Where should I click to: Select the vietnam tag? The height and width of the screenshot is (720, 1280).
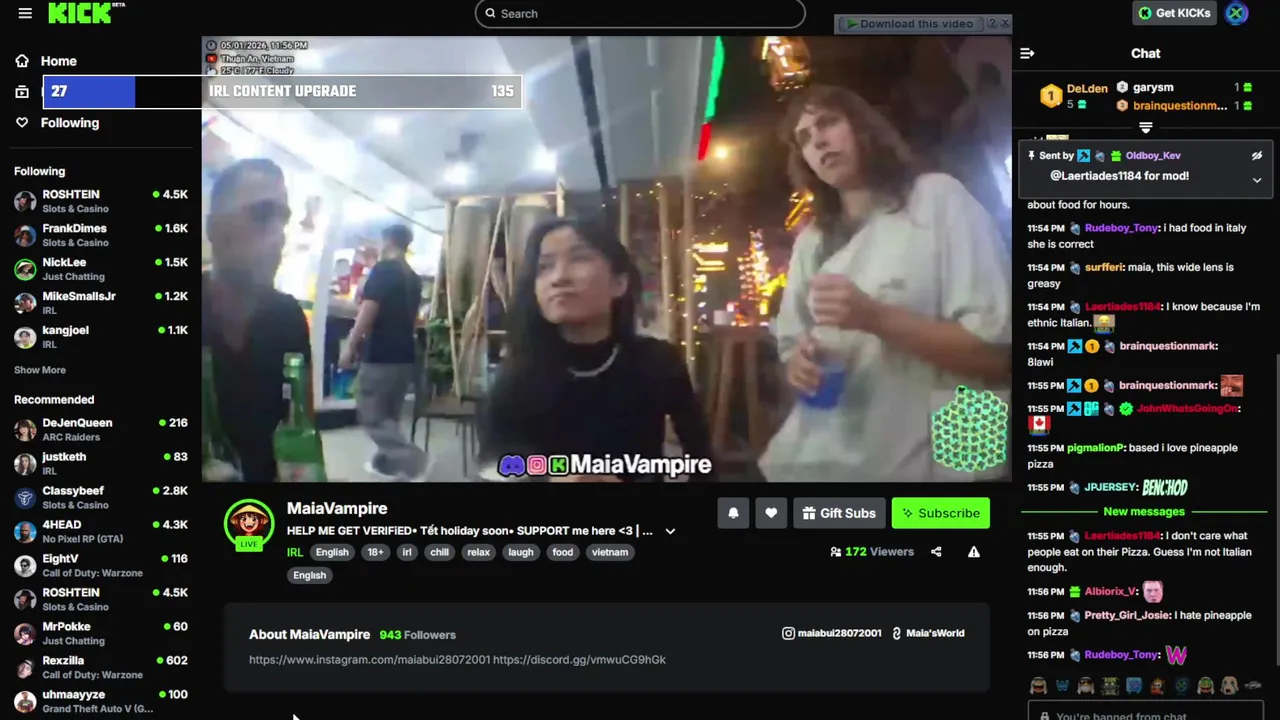pyautogui.click(x=610, y=552)
